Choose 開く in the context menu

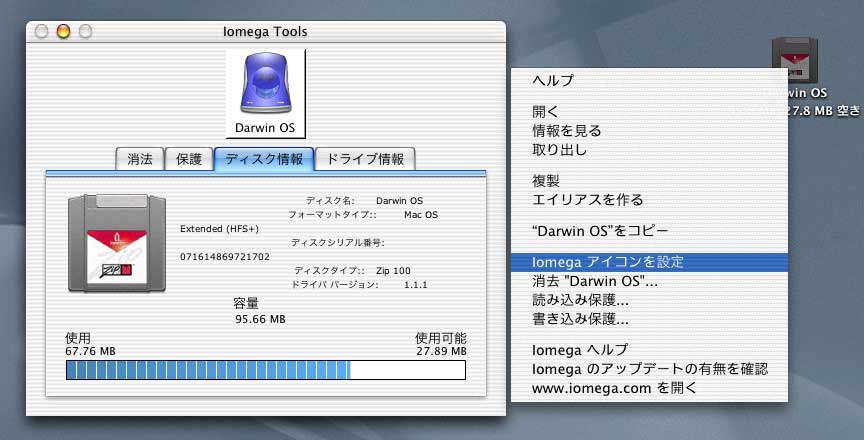649,112
